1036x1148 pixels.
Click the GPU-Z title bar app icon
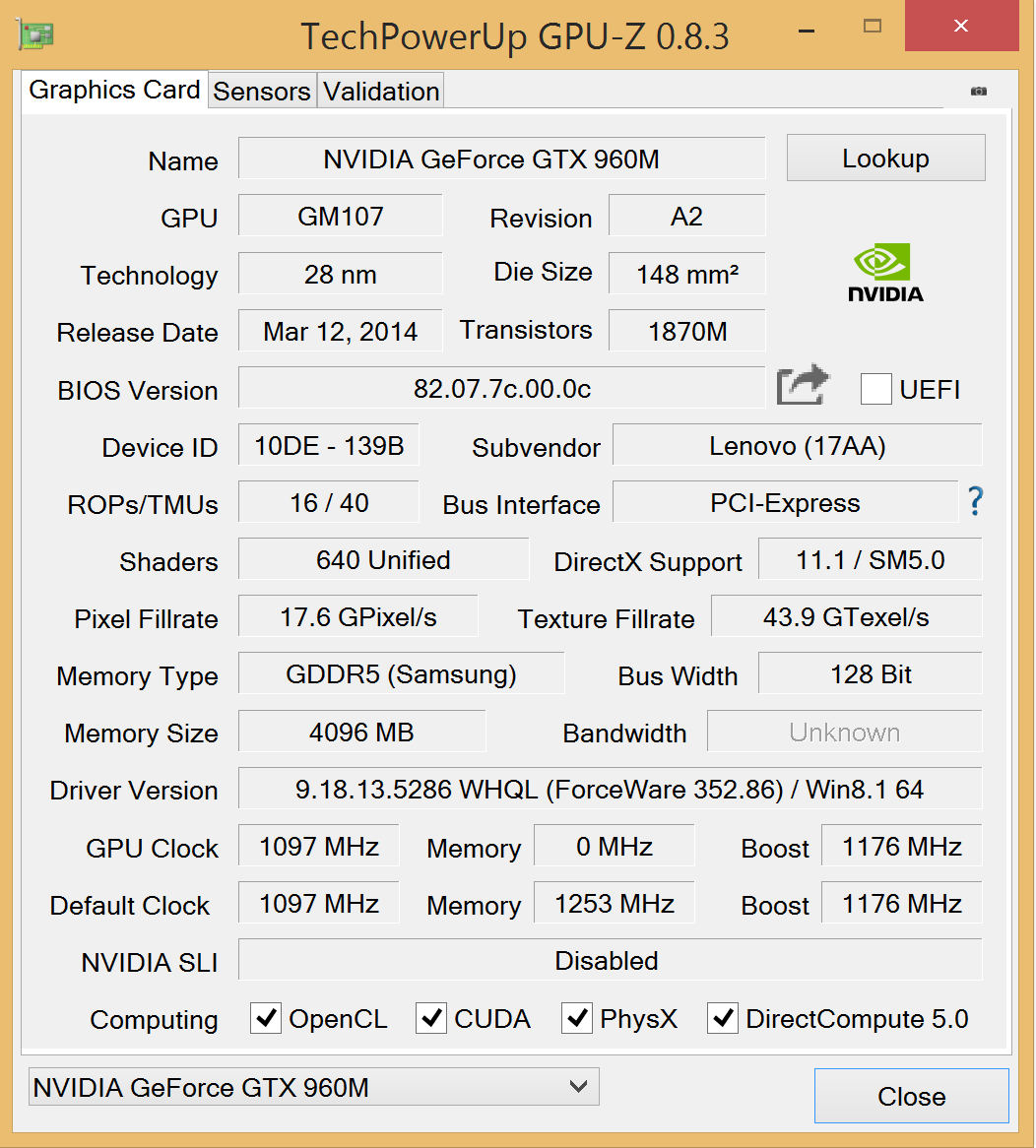pos(35,35)
